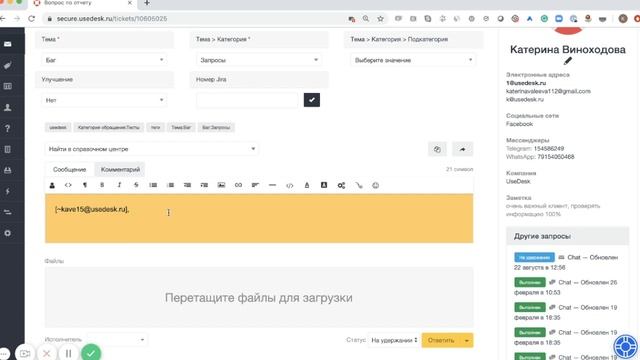Open the background color picker in editor
The image size is (640, 360).
pos(324,185)
